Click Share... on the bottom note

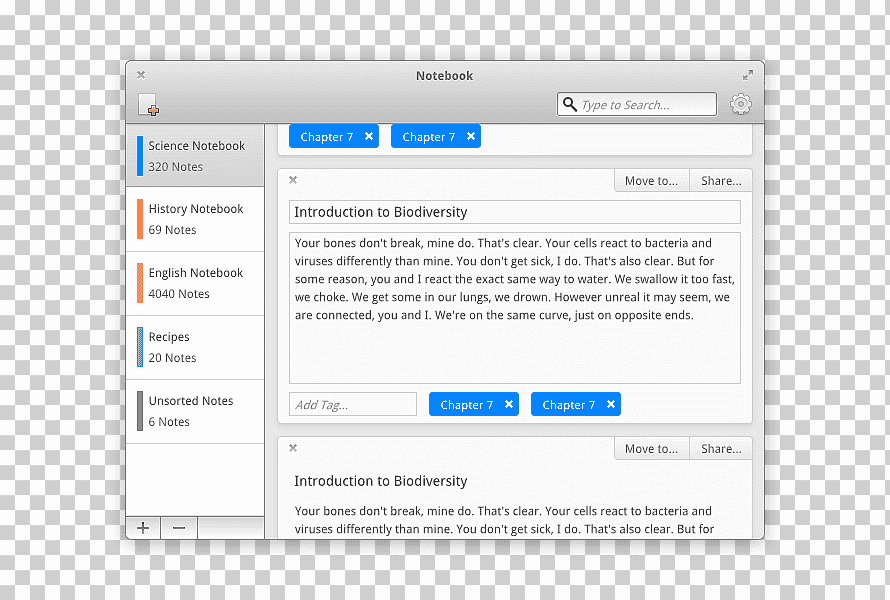coord(721,448)
